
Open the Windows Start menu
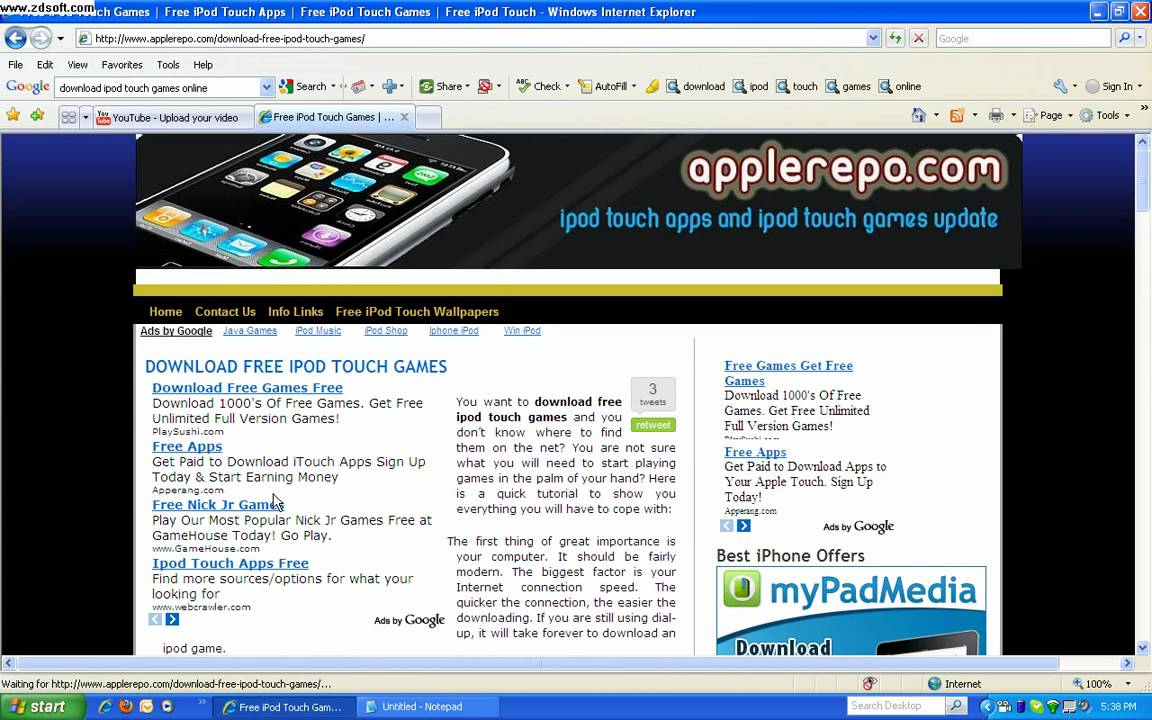coord(43,707)
